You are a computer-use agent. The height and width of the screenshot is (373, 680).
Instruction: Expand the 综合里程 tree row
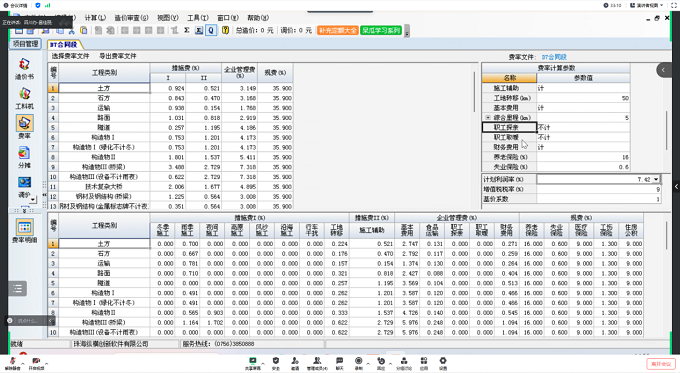[488, 118]
